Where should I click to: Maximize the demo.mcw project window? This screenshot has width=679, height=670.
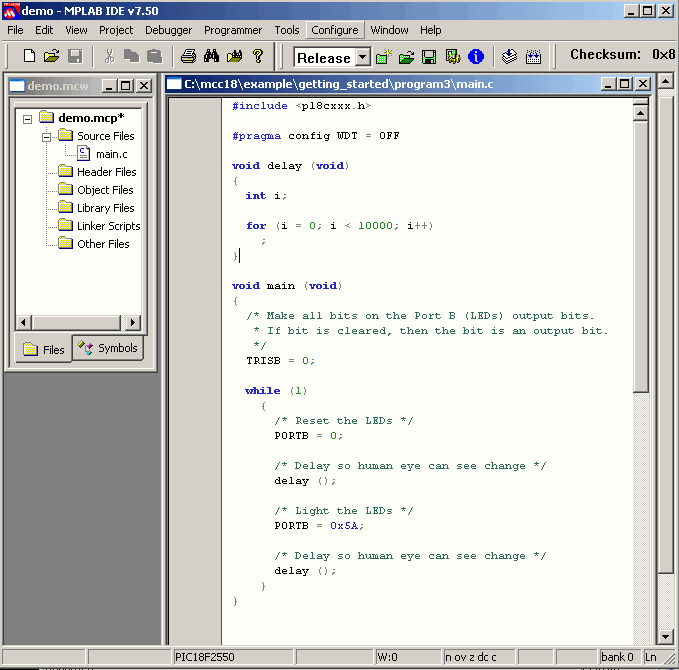pyautogui.click(x=126, y=86)
